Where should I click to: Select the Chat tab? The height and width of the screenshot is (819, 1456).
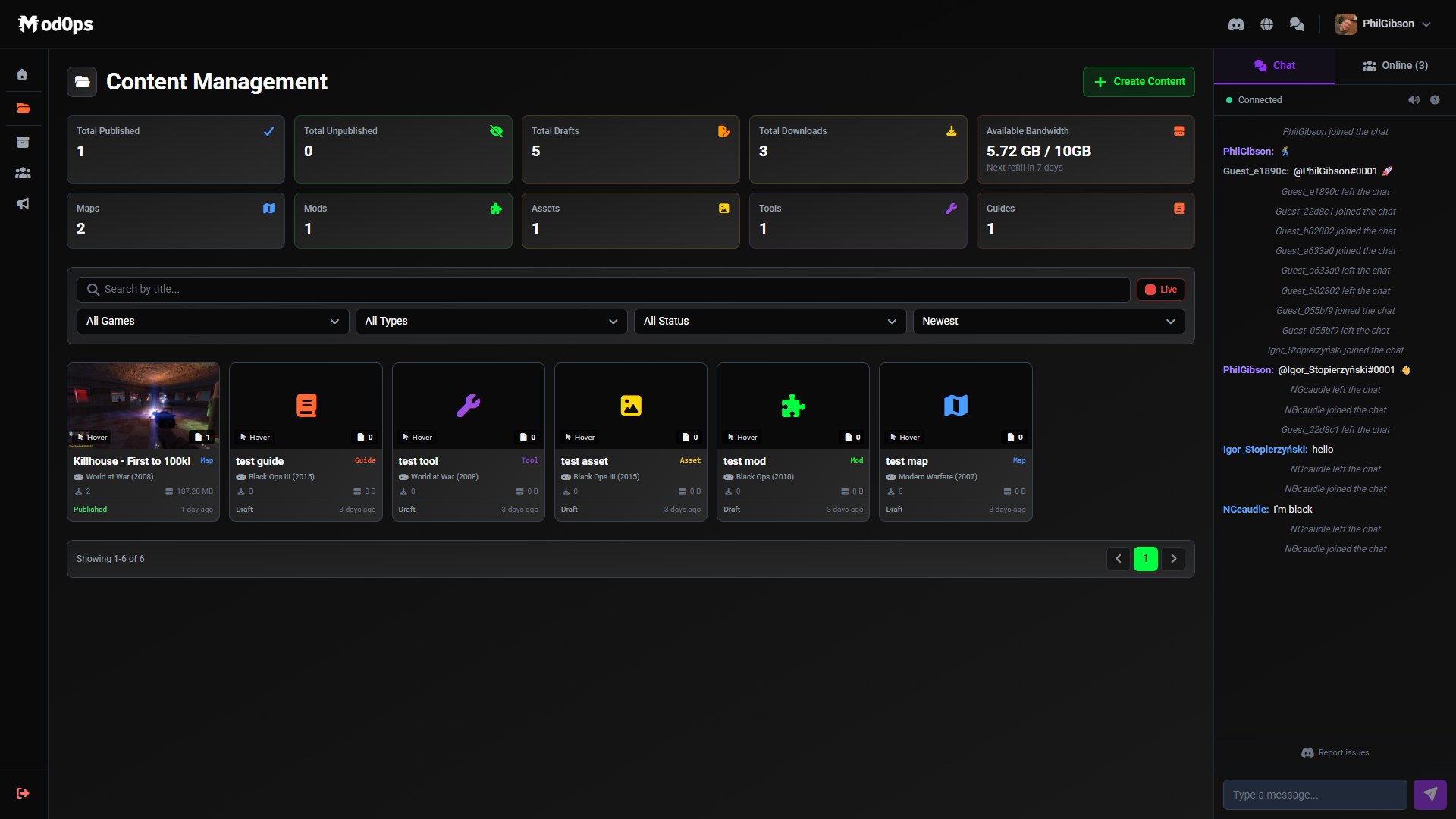pyautogui.click(x=1274, y=66)
